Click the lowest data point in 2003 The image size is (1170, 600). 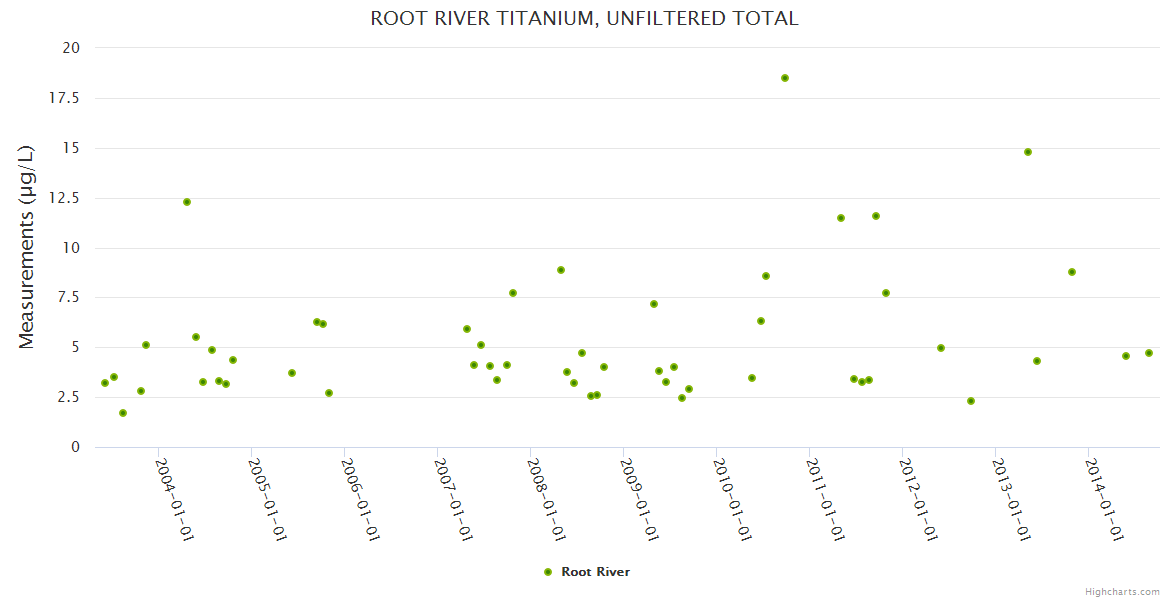(123, 413)
